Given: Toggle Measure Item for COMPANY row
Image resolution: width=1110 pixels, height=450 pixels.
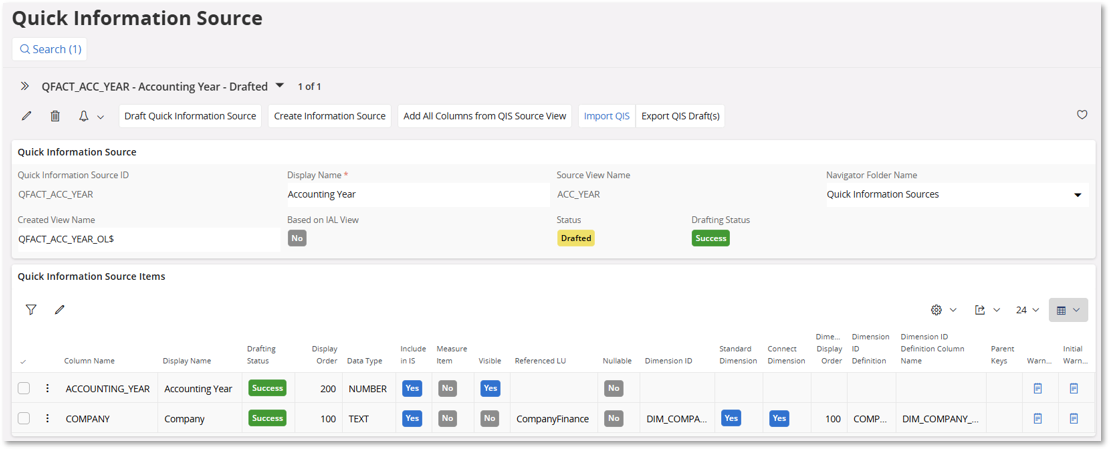Looking at the screenshot, I should [x=447, y=418].
